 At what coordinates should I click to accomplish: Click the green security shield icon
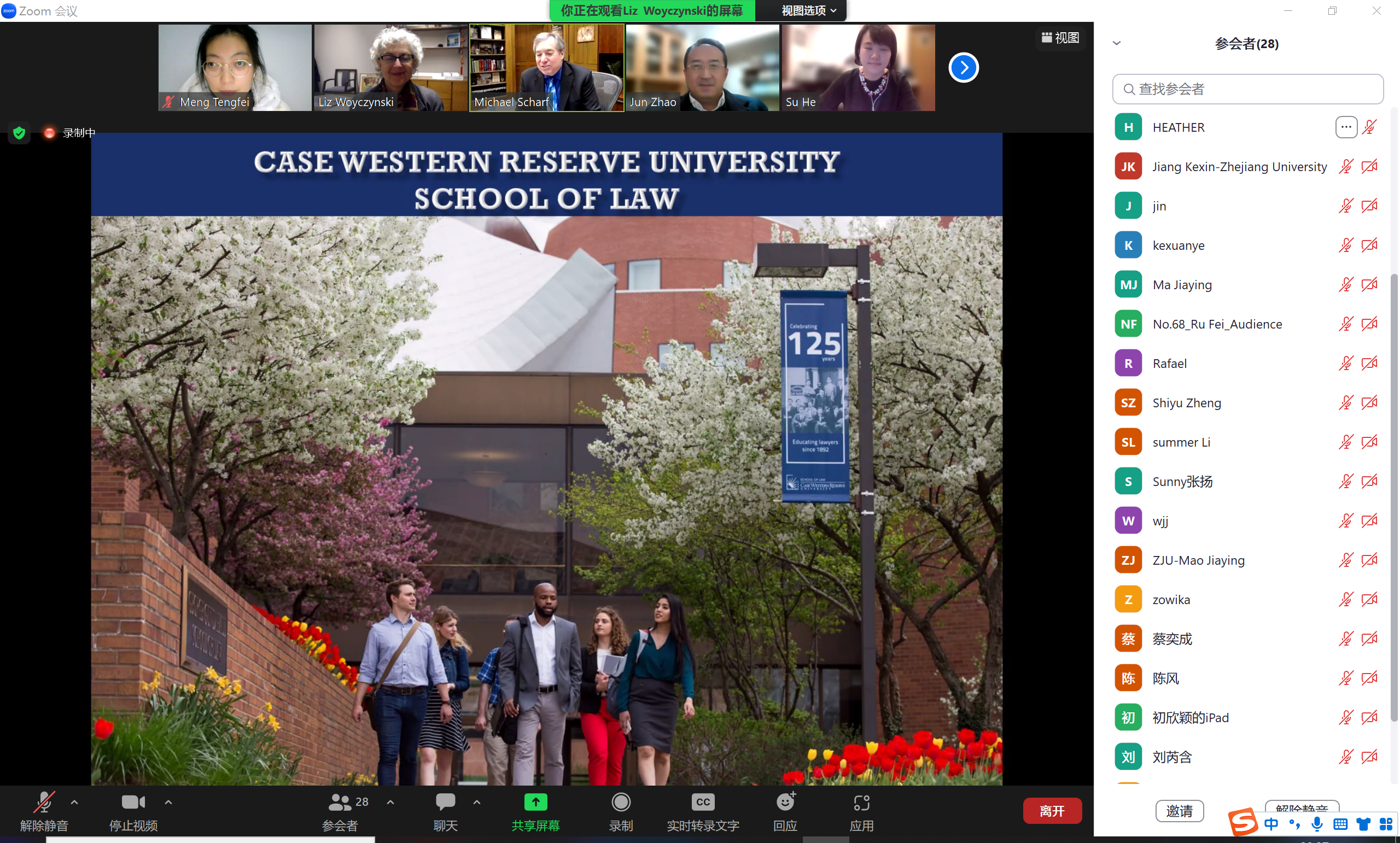19,133
